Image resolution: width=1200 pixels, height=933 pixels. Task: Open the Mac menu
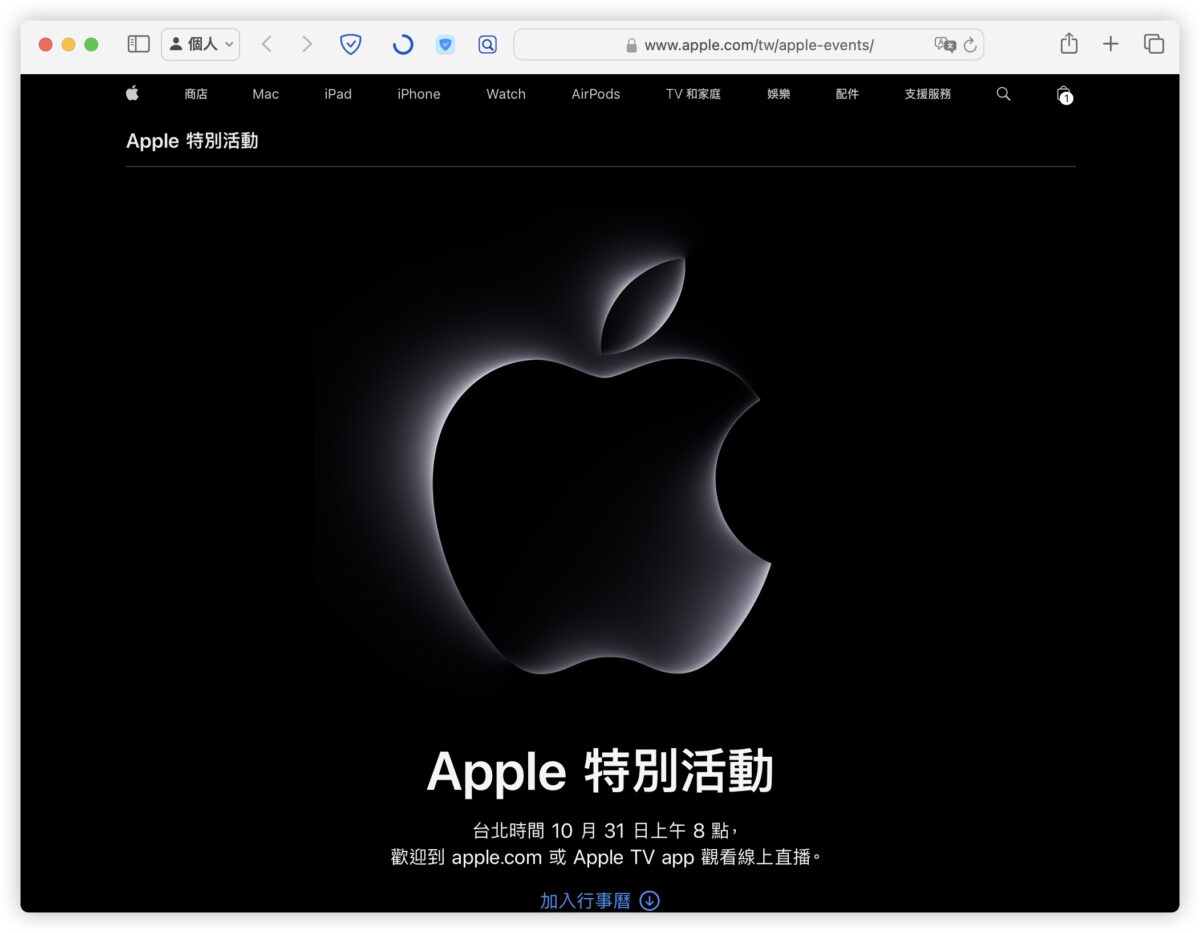pos(266,94)
